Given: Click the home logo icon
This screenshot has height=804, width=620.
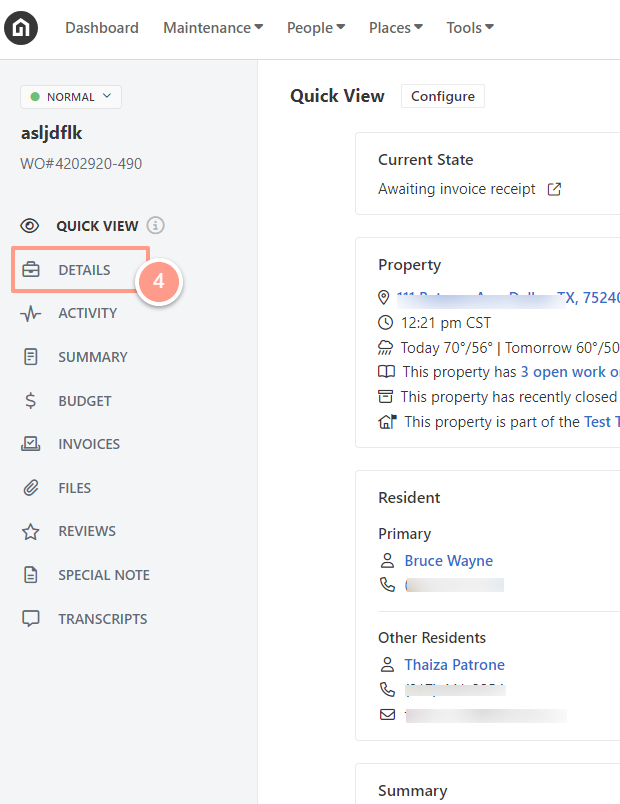Looking at the screenshot, I should click(x=21, y=28).
